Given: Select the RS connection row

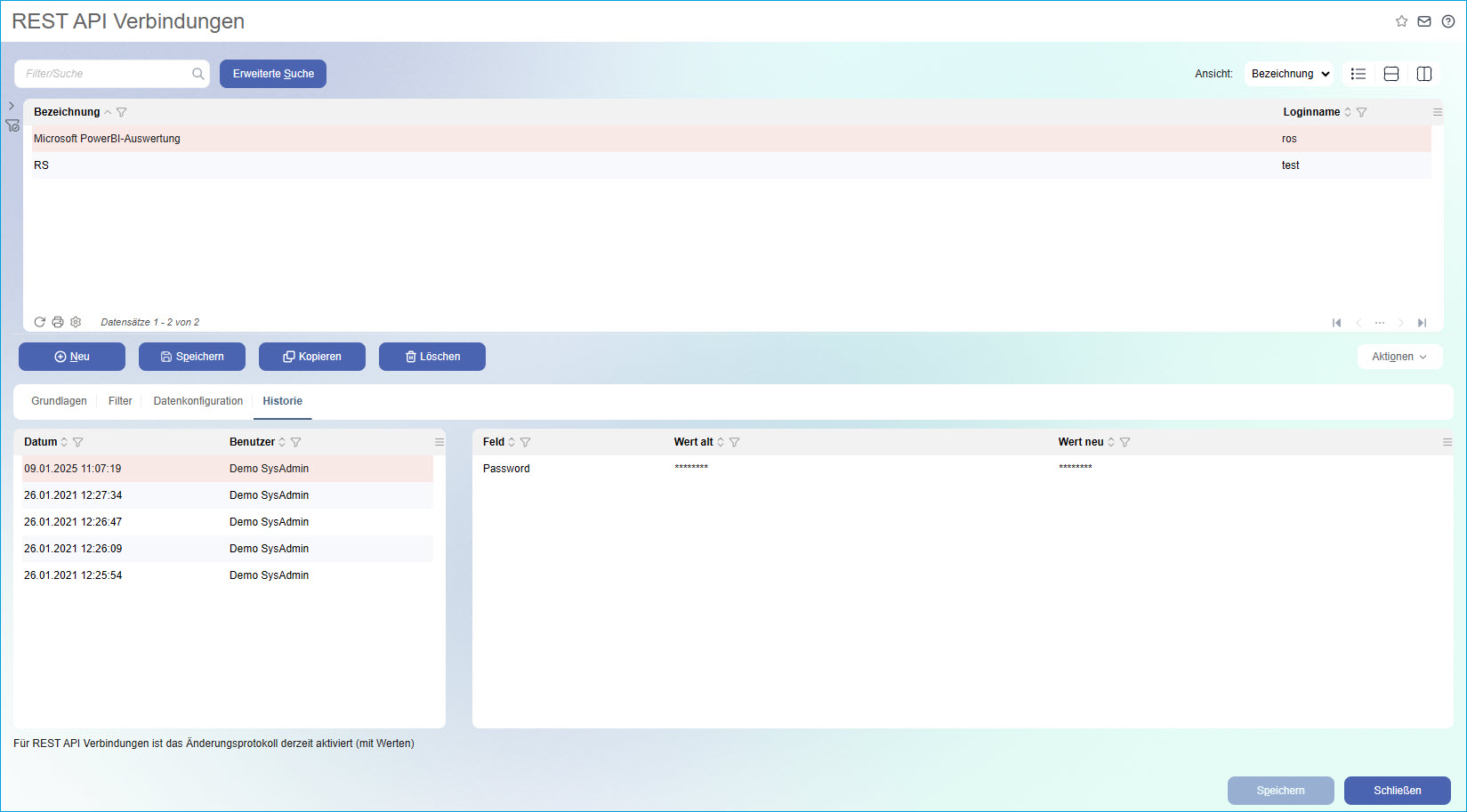Looking at the screenshot, I should (731, 165).
